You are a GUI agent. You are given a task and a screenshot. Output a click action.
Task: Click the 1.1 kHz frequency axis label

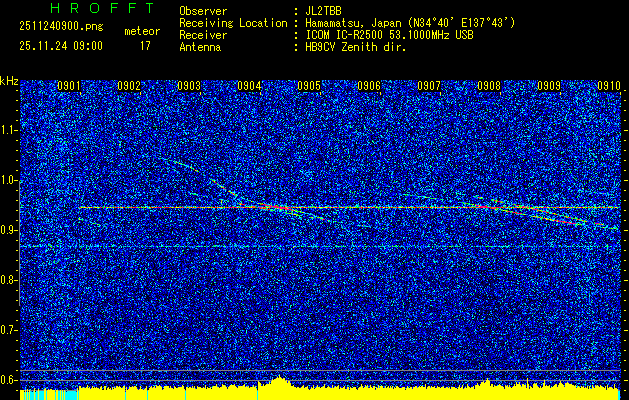tap(9, 130)
